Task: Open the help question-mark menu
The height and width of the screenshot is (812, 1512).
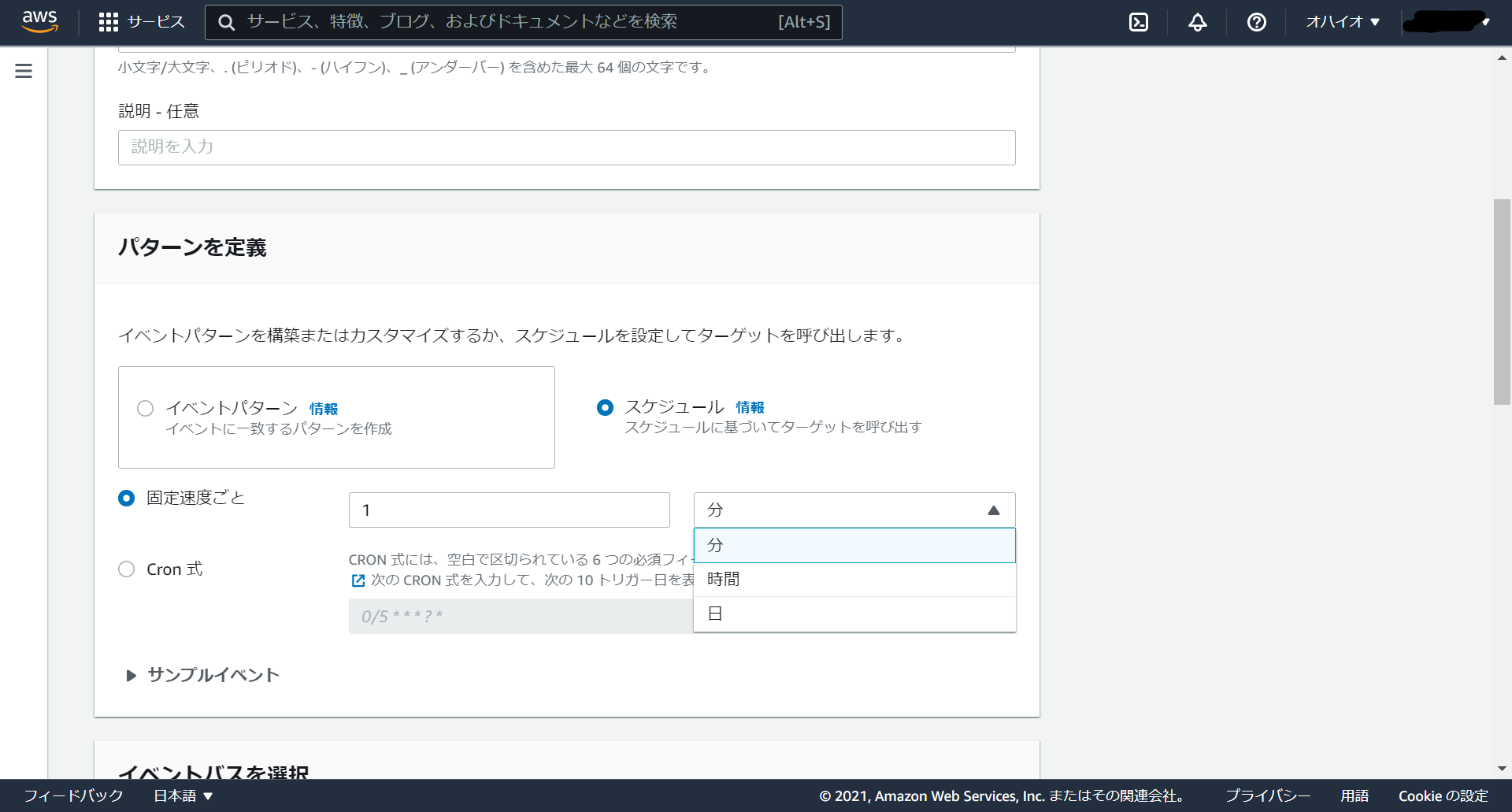Action: point(1257,22)
